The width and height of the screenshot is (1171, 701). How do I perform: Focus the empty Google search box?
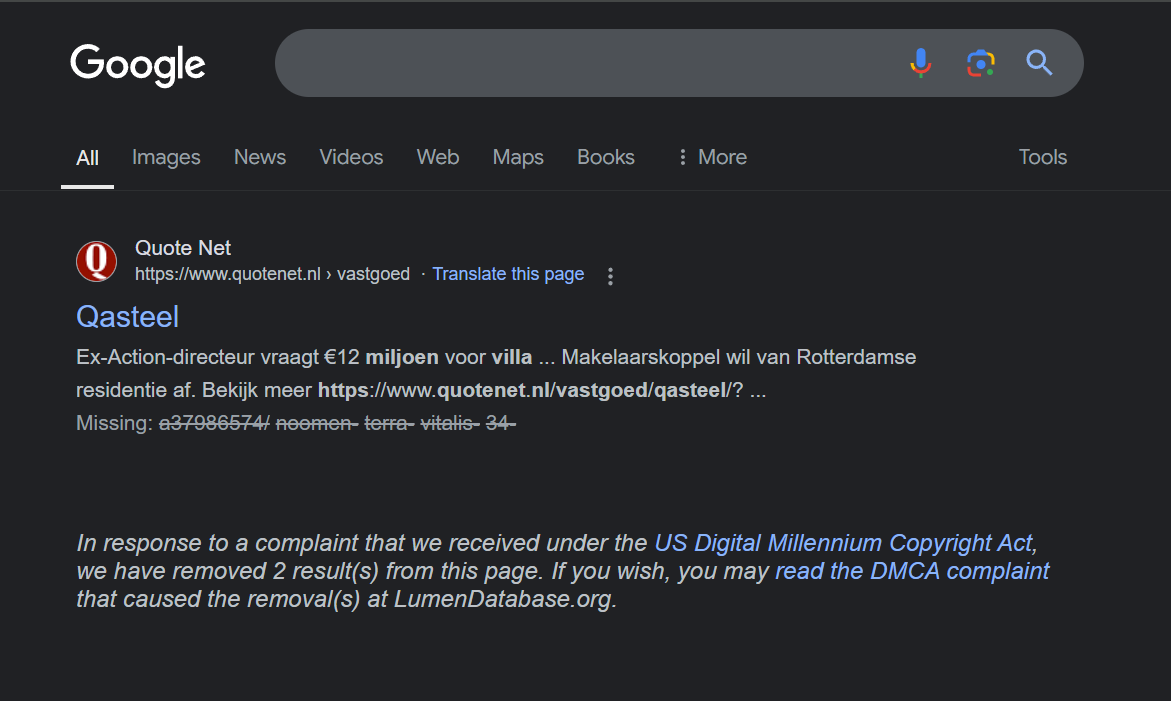coord(580,63)
